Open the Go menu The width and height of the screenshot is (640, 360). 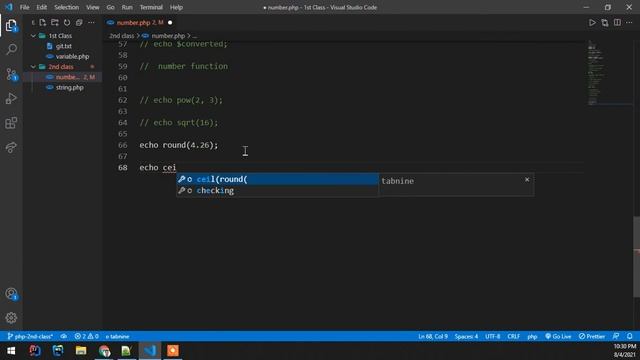(110, 7)
